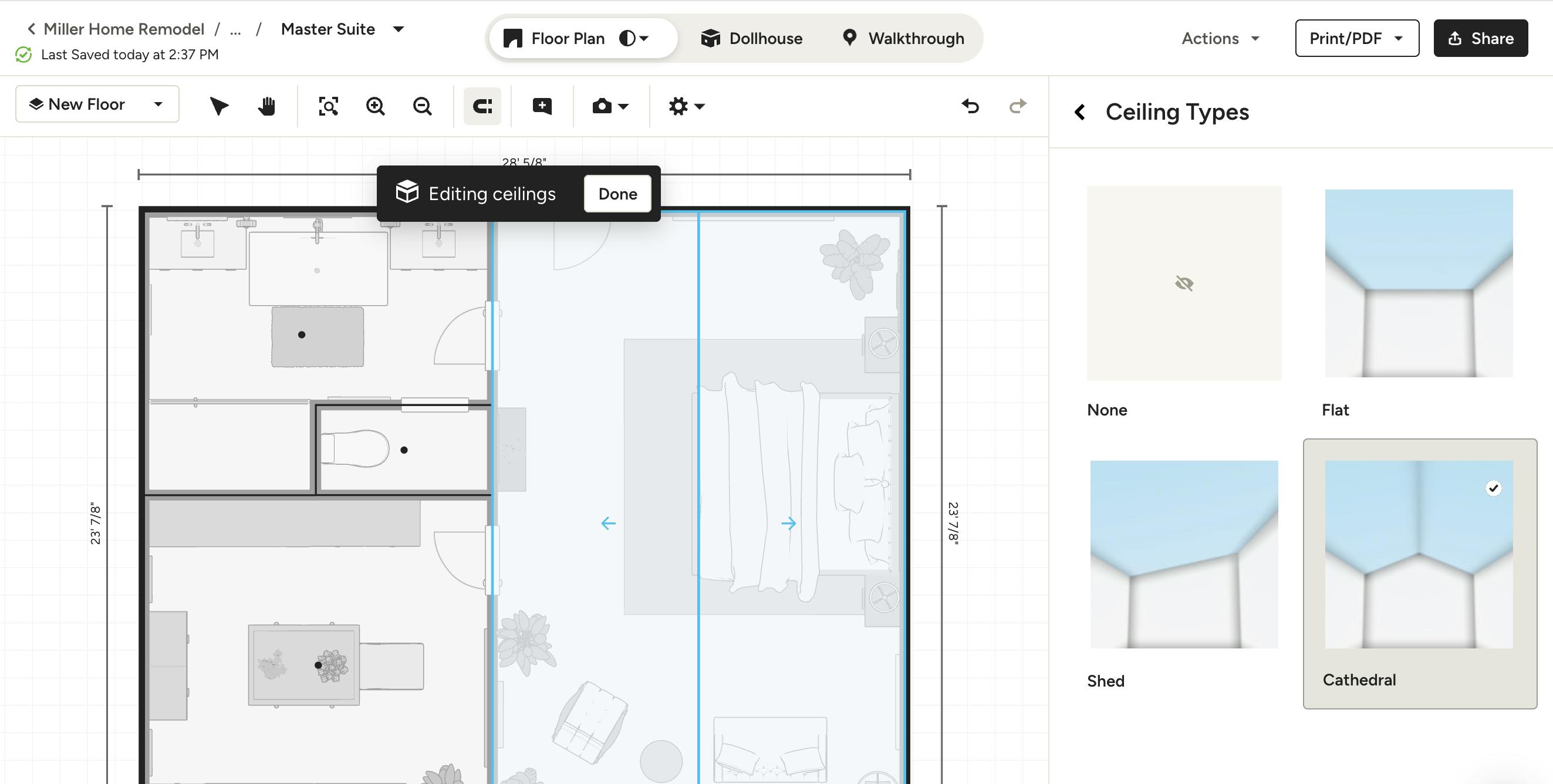Image resolution: width=1553 pixels, height=784 pixels.
Task: Click the zoom out magnifier
Action: [x=422, y=106]
